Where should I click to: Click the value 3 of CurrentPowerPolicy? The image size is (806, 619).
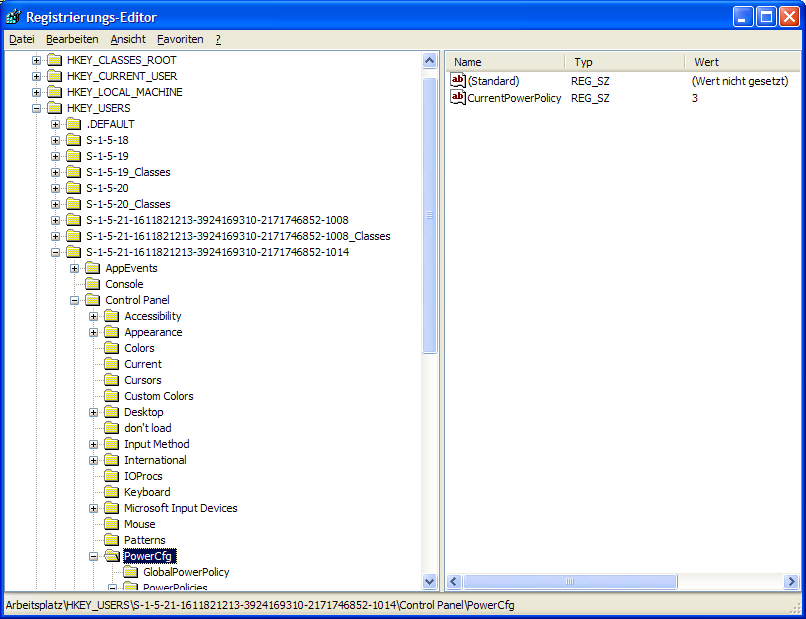tap(694, 98)
